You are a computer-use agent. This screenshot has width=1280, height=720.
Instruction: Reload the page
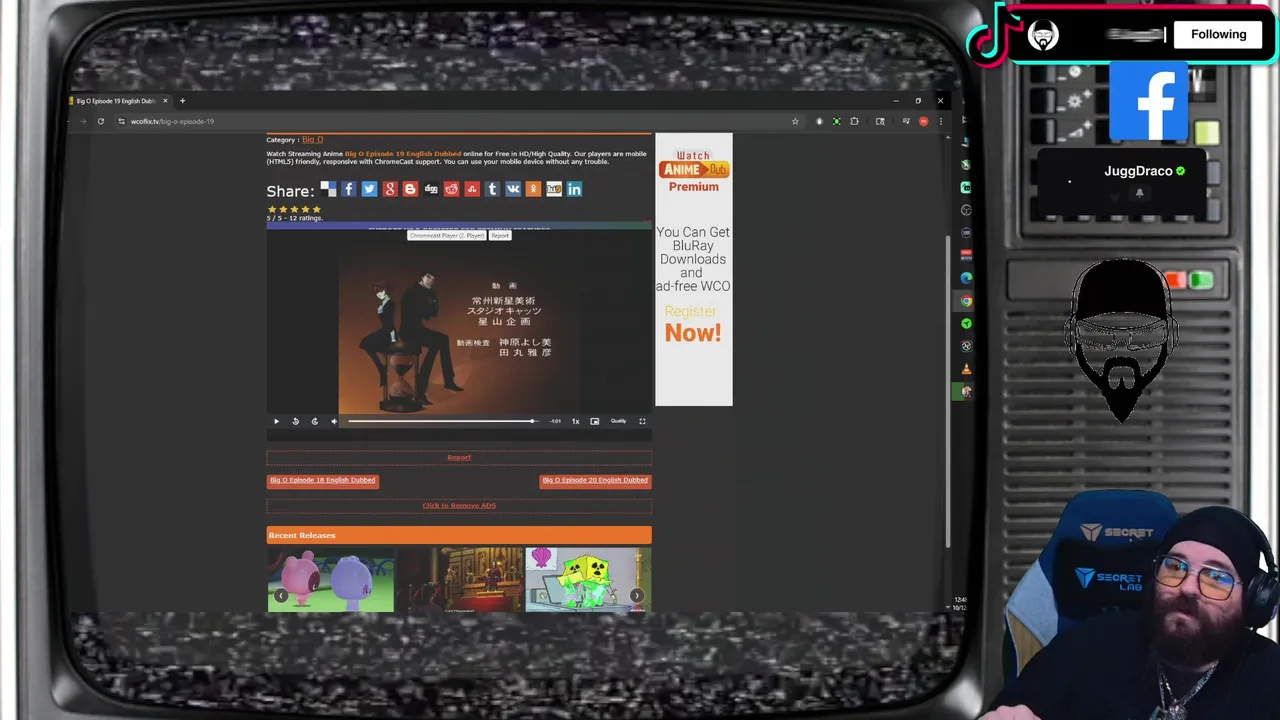click(x=100, y=121)
